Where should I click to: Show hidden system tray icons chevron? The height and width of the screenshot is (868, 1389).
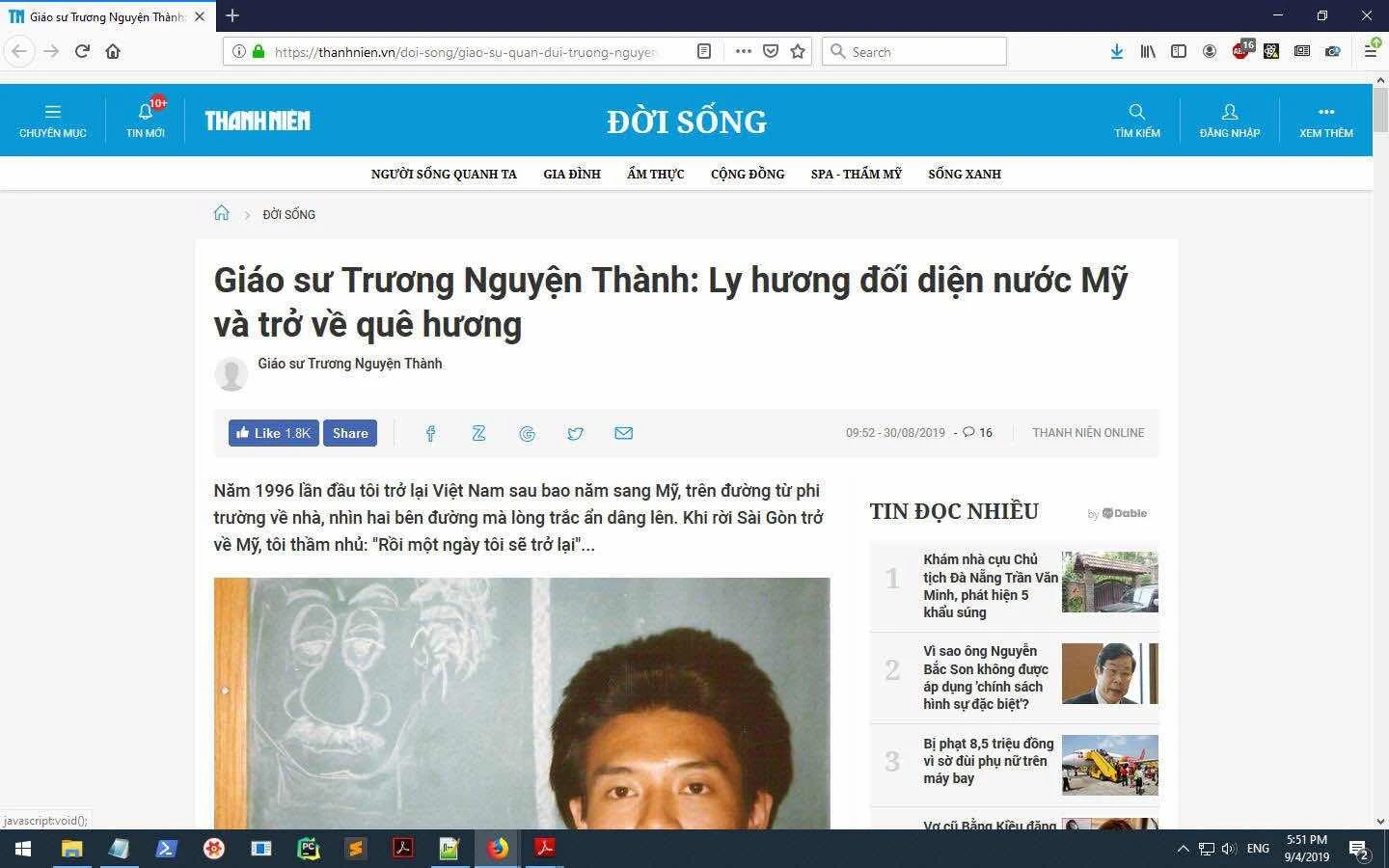click(x=1183, y=849)
